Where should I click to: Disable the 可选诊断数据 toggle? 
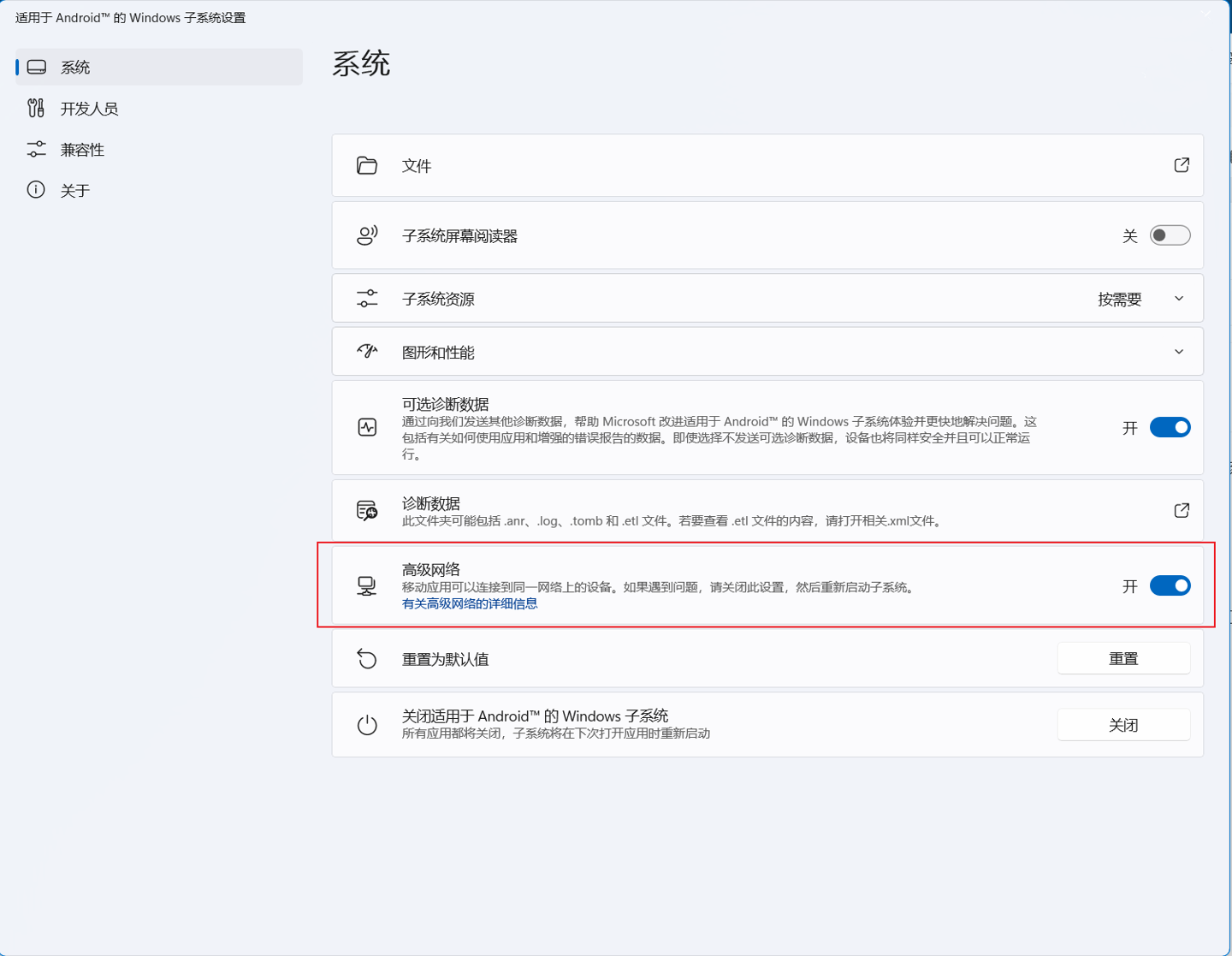(1170, 427)
